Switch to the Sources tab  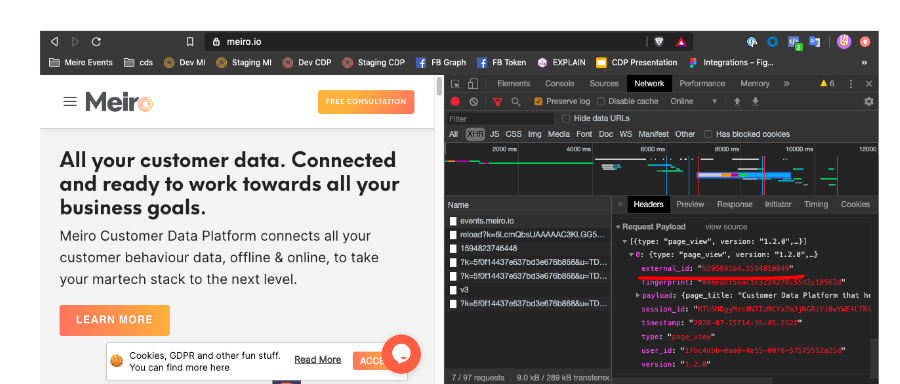604,84
